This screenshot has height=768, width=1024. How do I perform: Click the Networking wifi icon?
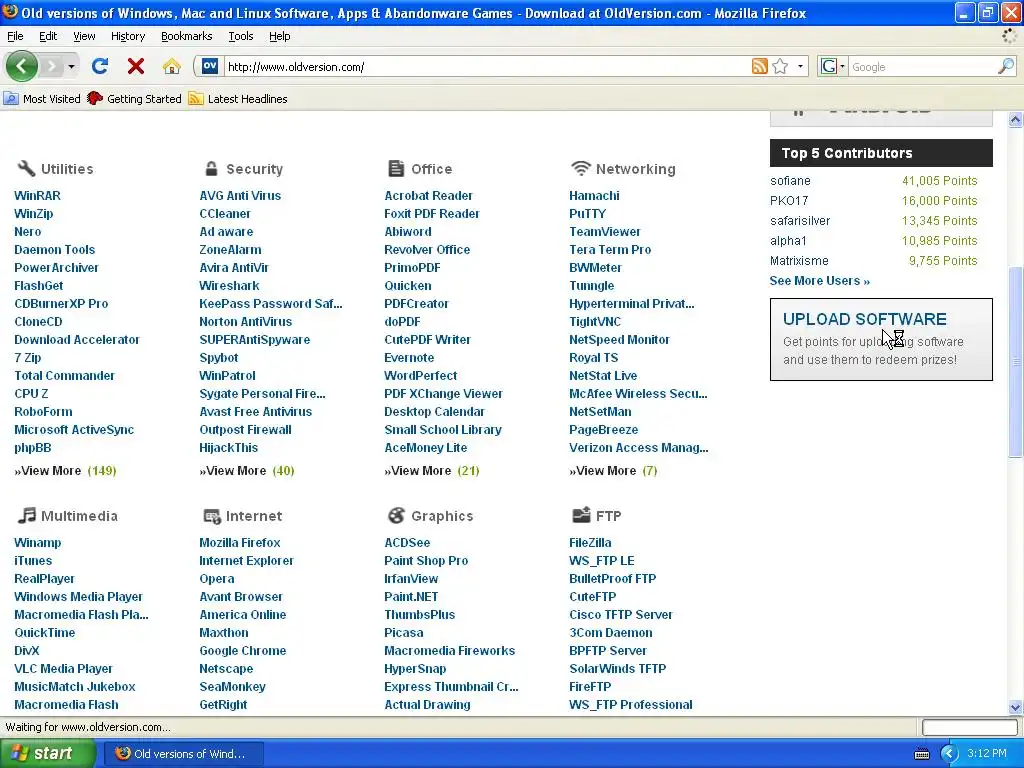click(x=581, y=168)
